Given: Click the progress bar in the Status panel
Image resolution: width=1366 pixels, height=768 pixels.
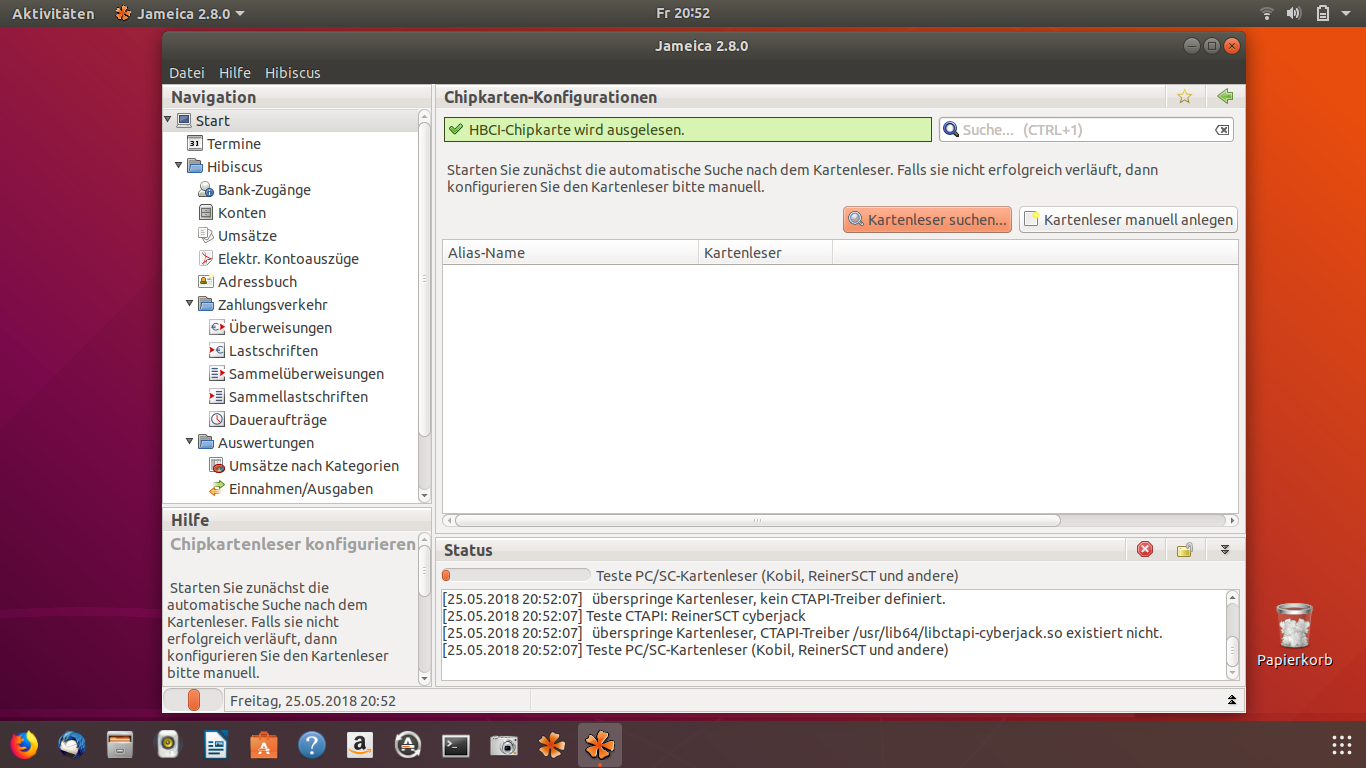Looking at the screenshot, I should [516, 575].
